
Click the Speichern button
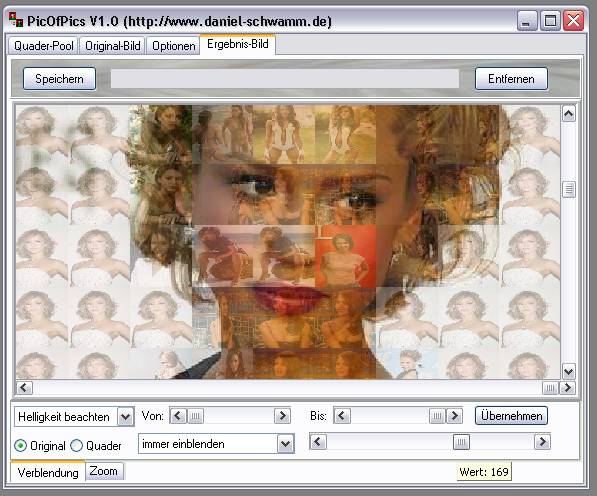tap(59, 79)
